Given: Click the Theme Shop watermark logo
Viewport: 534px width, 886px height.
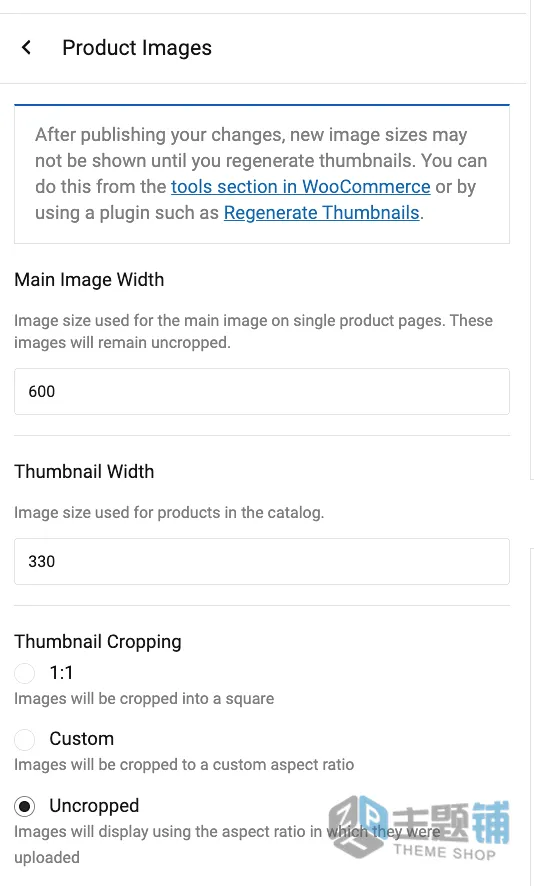Looking at the screenshot, I should click(419, 827).
